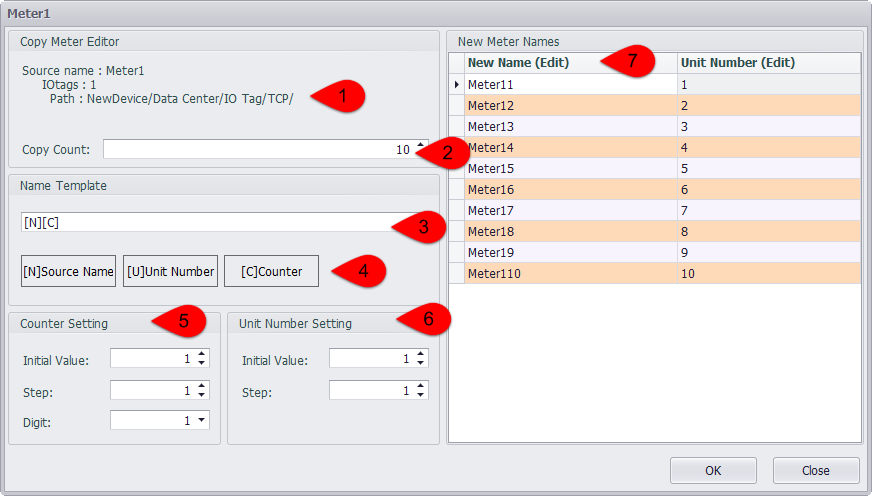Screen dimensions: 872x496
Task: Click the Close button
Action: (815, 470)
